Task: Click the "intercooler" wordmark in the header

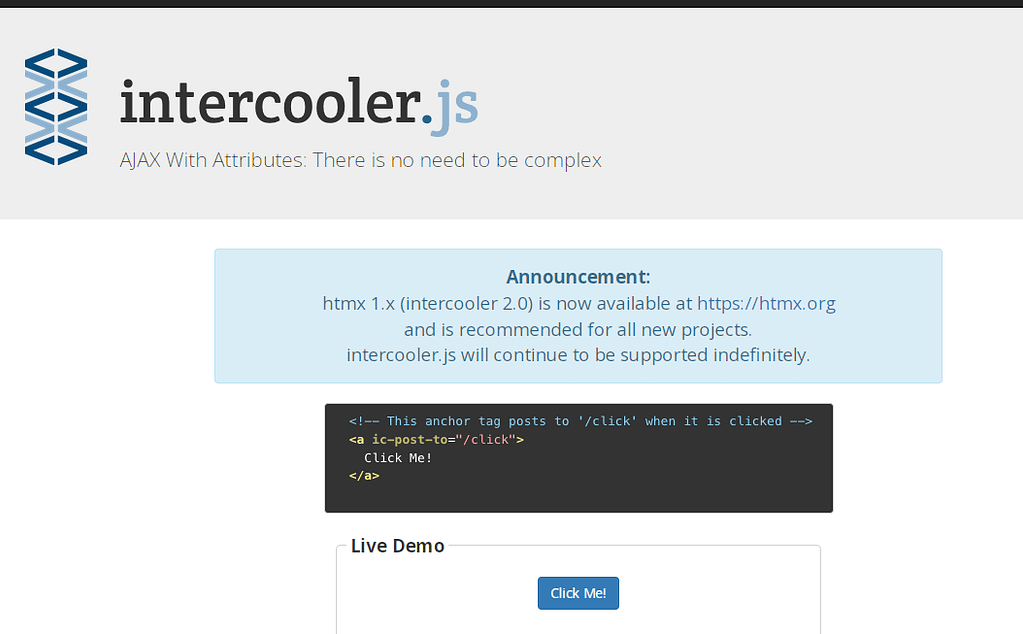Action: [270, 103]
